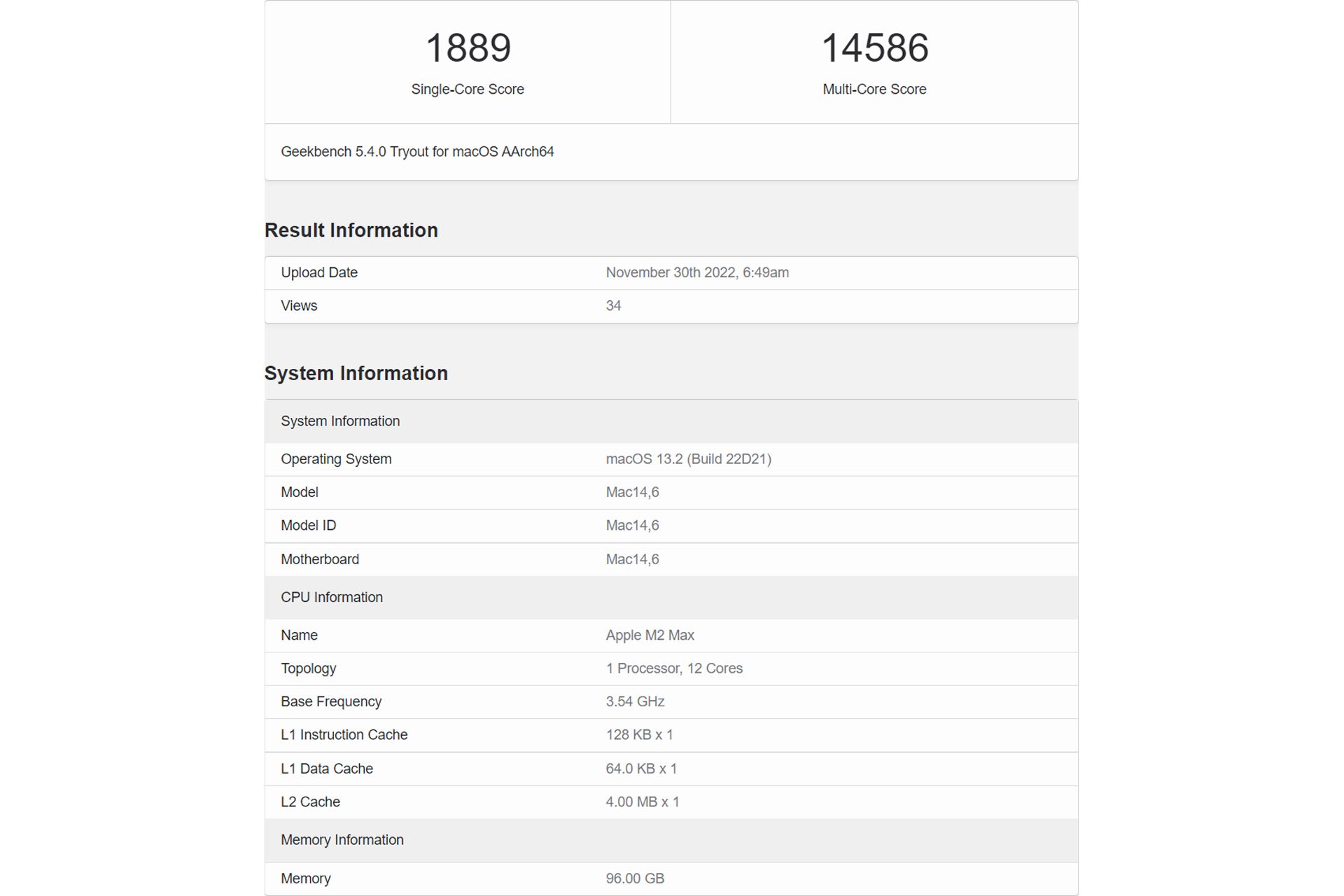The height and width of the screenshot is (896, 1344).
Task: Click the Geekbench 5.4.0 Tryout version text
Action: (x=417, y=152)
